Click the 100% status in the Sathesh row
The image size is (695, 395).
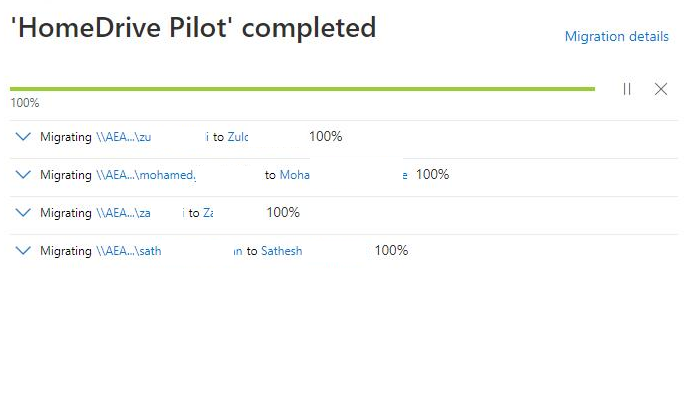pyautogui.click(x=391, y=250)
